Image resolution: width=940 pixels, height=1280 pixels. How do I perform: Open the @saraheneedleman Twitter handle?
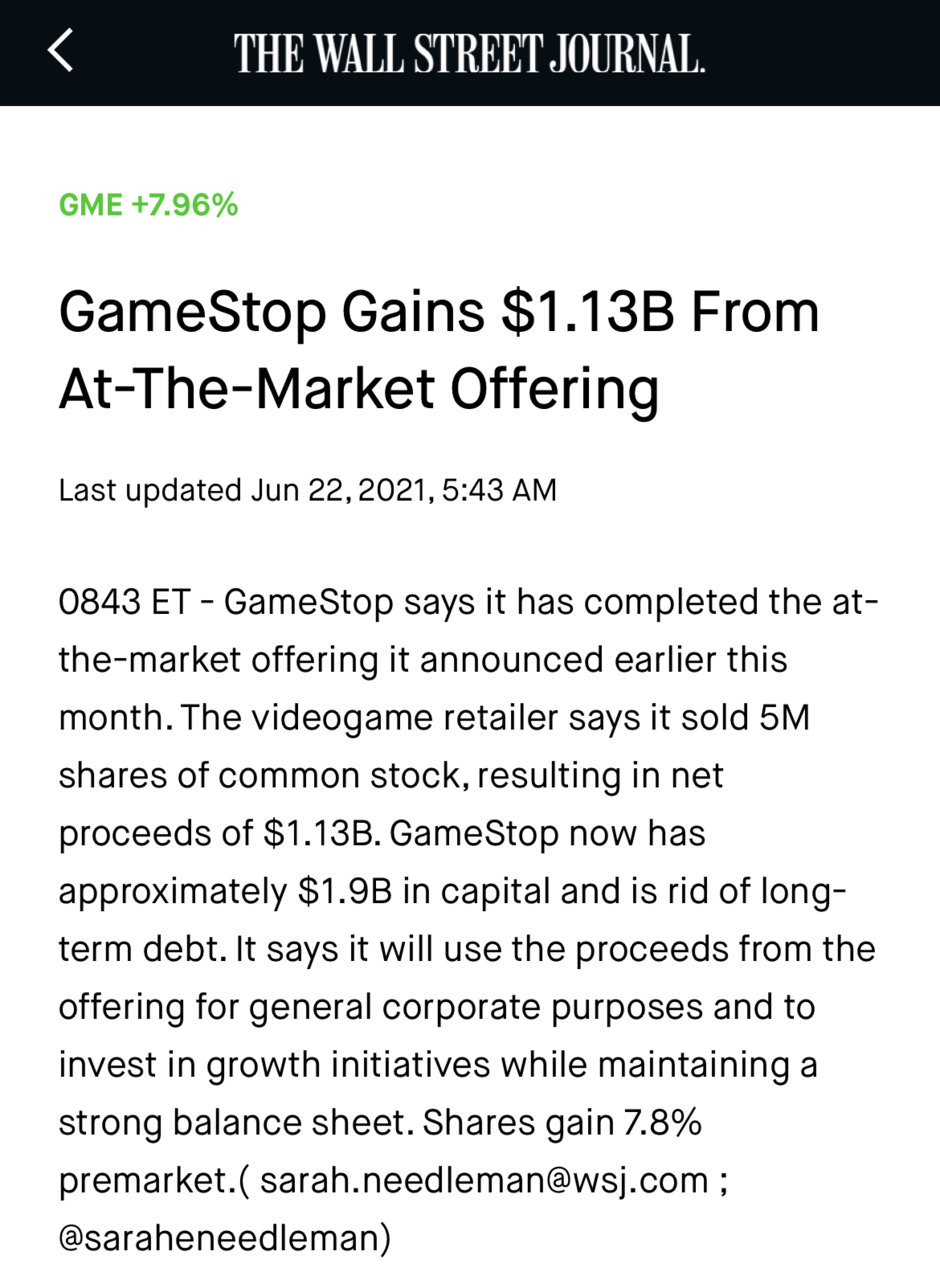point(225,1239)
